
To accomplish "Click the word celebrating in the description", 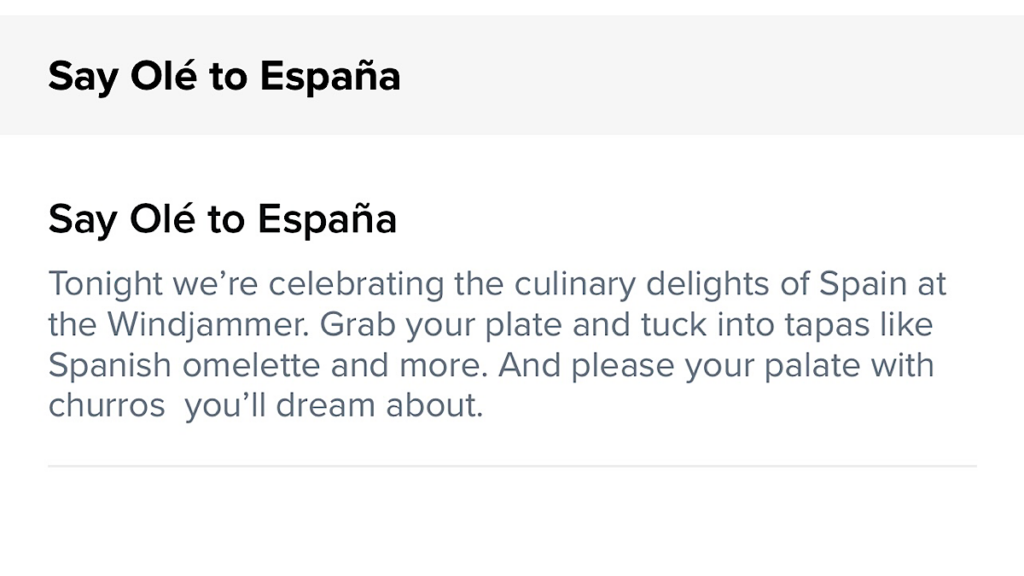I will 357,285.
